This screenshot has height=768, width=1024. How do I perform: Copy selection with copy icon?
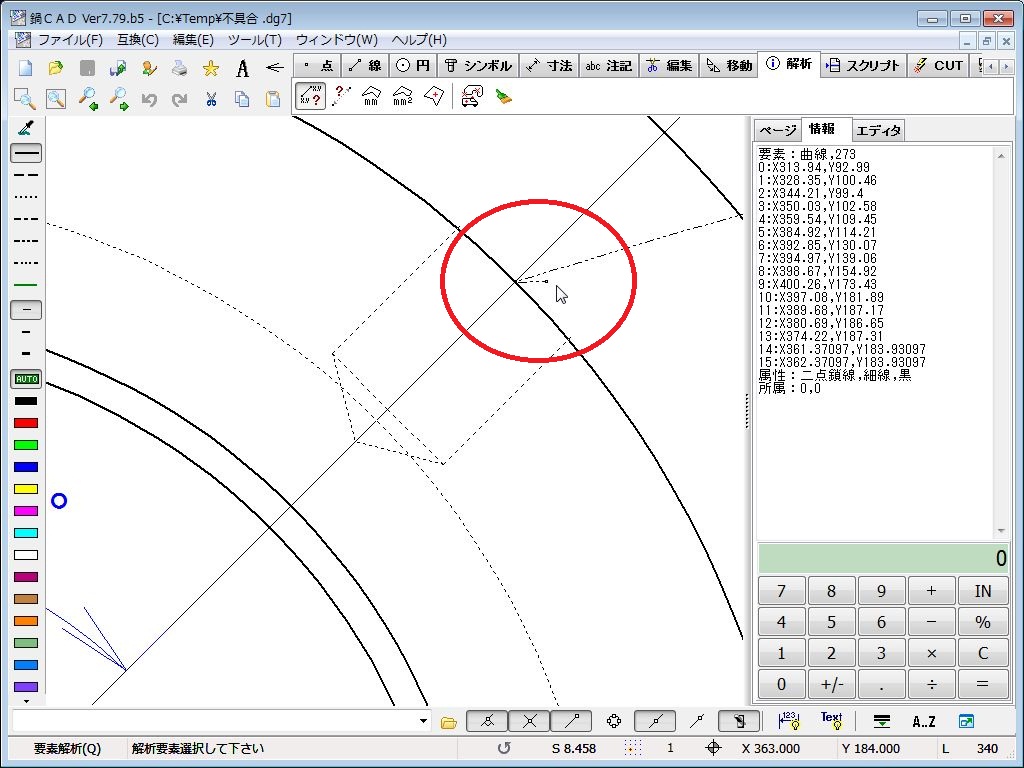tap(242, 99)
